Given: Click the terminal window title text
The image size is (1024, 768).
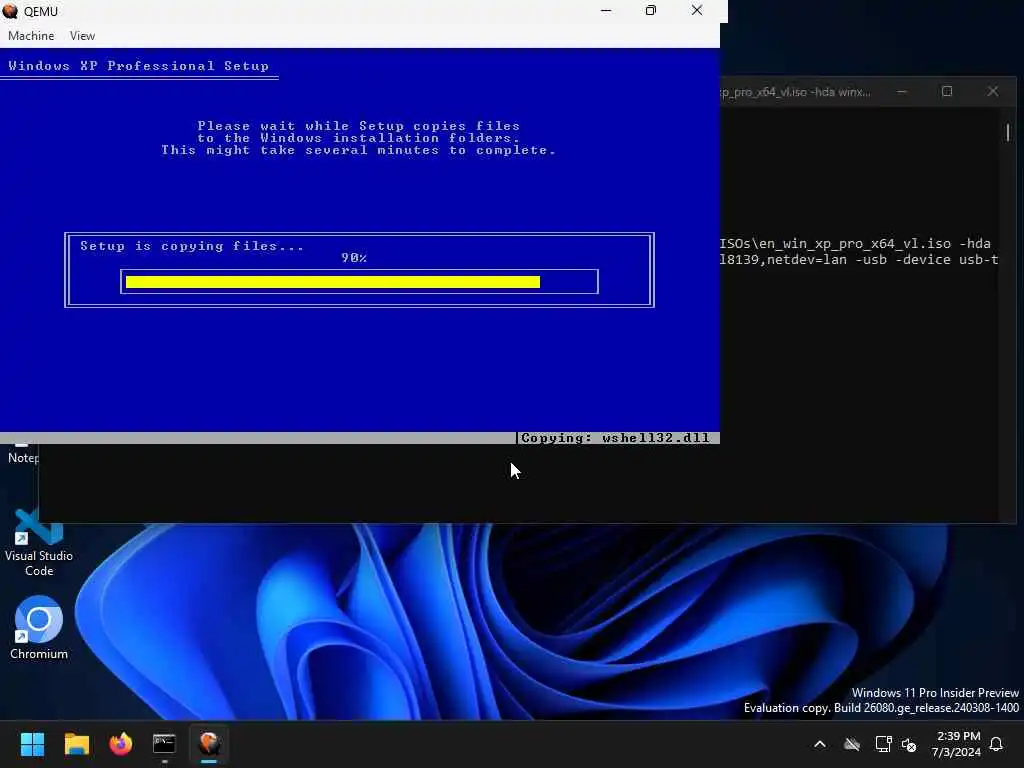Looking at the screenshot, I should point(795,92).
